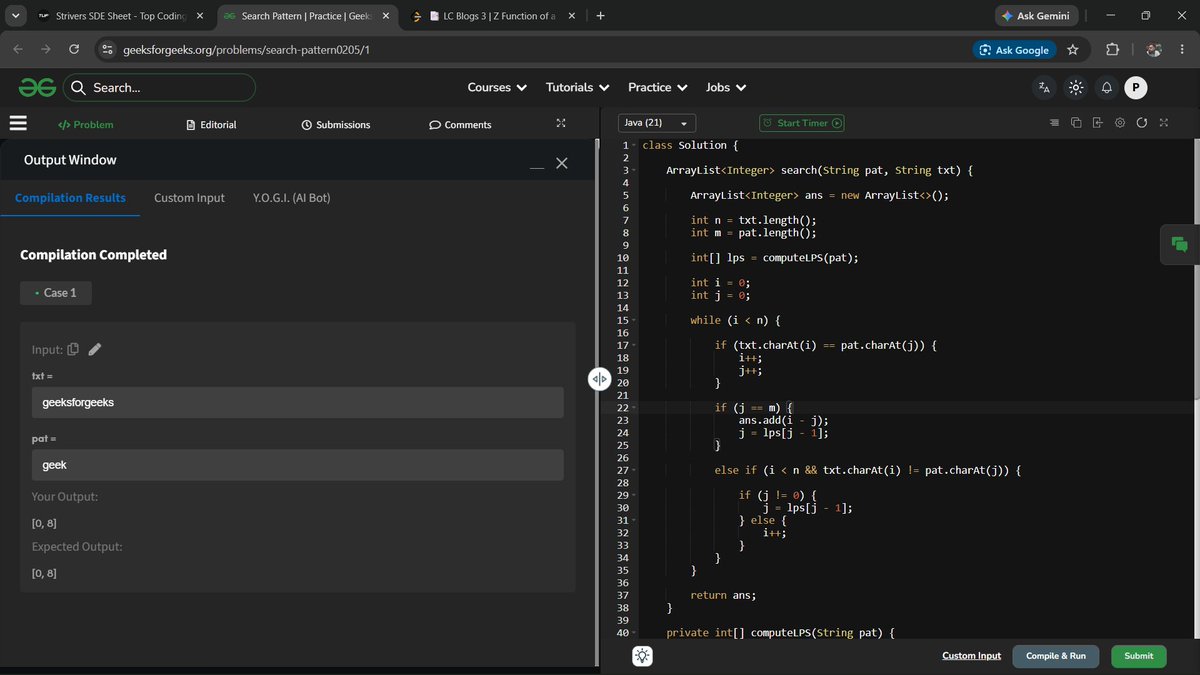Click the Custom Input link
The image size is (1200, 675).
(971, 656)
